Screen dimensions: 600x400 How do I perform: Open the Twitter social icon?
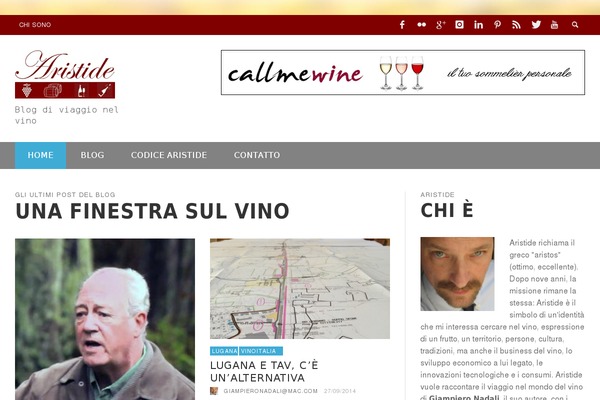(x=536, y=25)
